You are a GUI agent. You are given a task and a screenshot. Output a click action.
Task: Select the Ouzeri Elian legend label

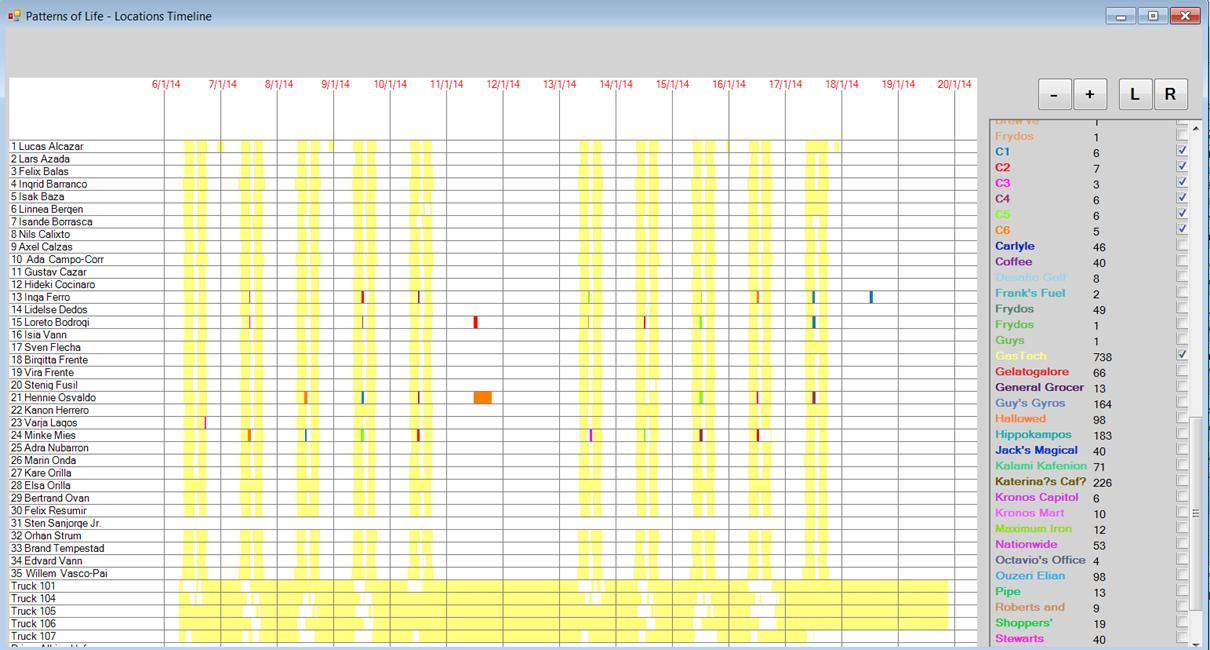pyautogui.click(x=1030, y=576)
